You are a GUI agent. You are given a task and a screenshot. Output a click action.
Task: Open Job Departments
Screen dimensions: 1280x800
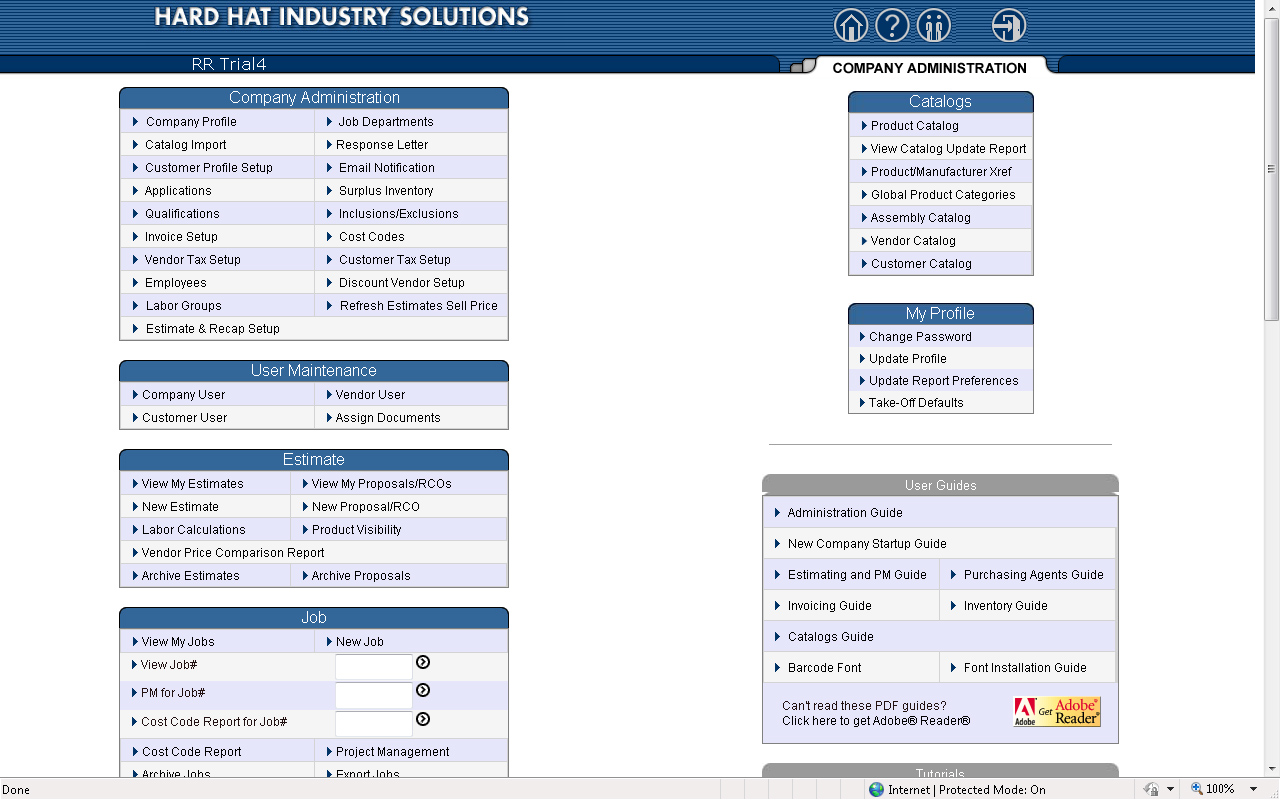pos(386,122)
